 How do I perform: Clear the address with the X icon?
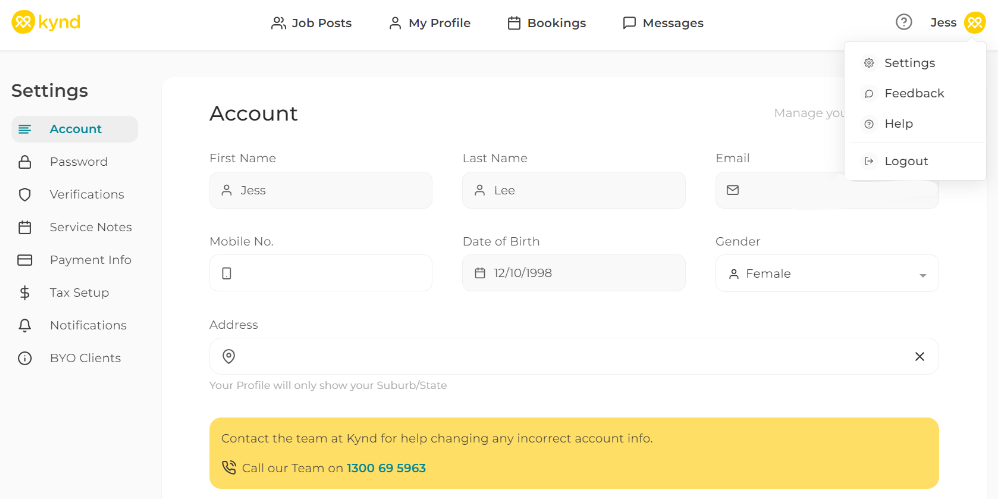[x=920, y=357]
